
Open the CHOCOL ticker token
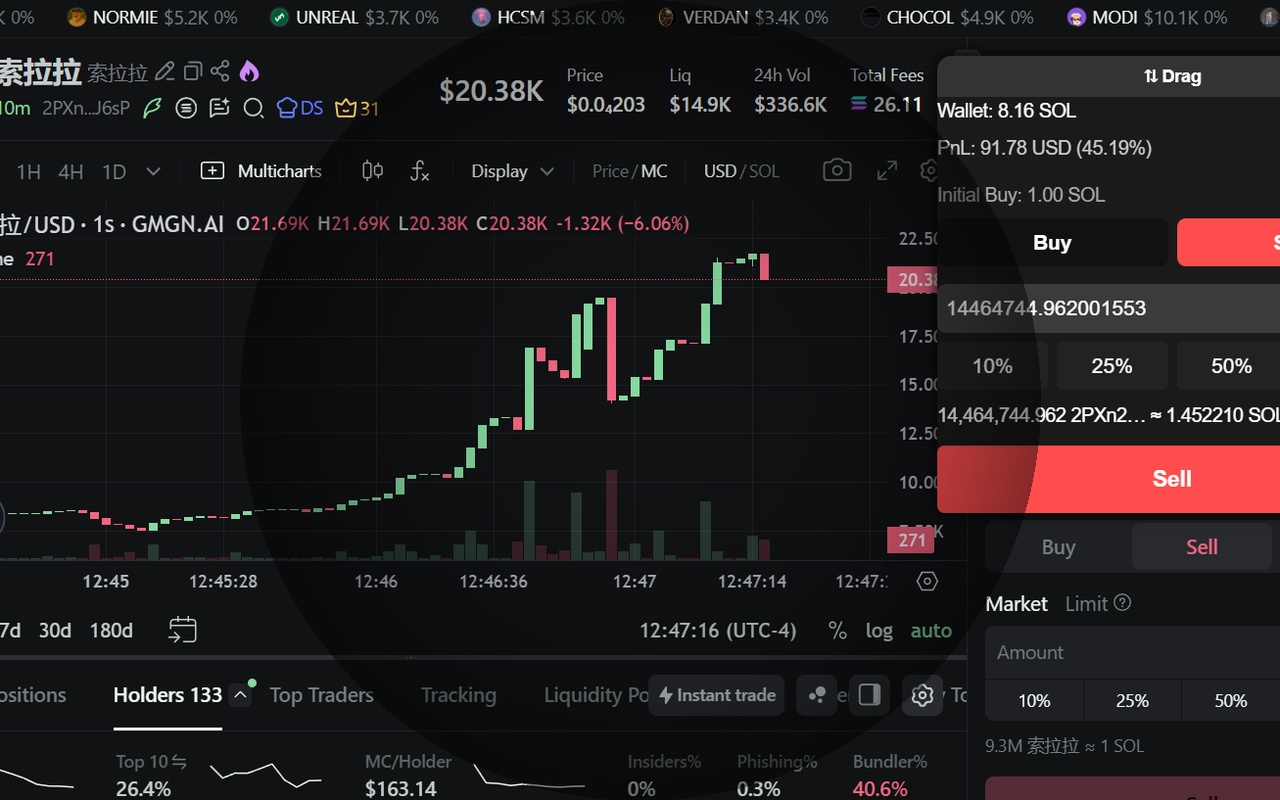(x=947, y=17)
